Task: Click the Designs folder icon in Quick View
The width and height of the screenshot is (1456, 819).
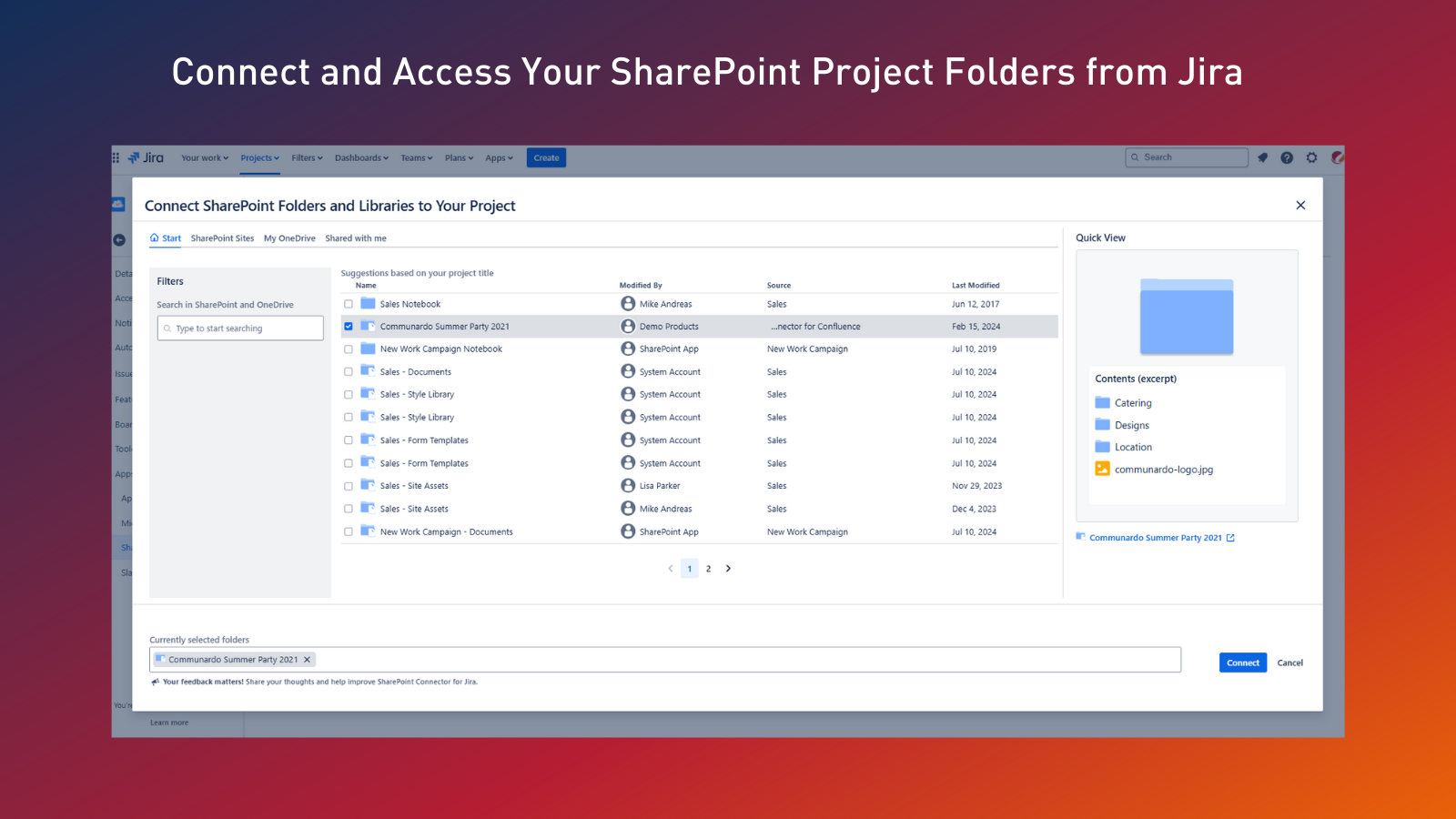Action: tap(1102, 424)
